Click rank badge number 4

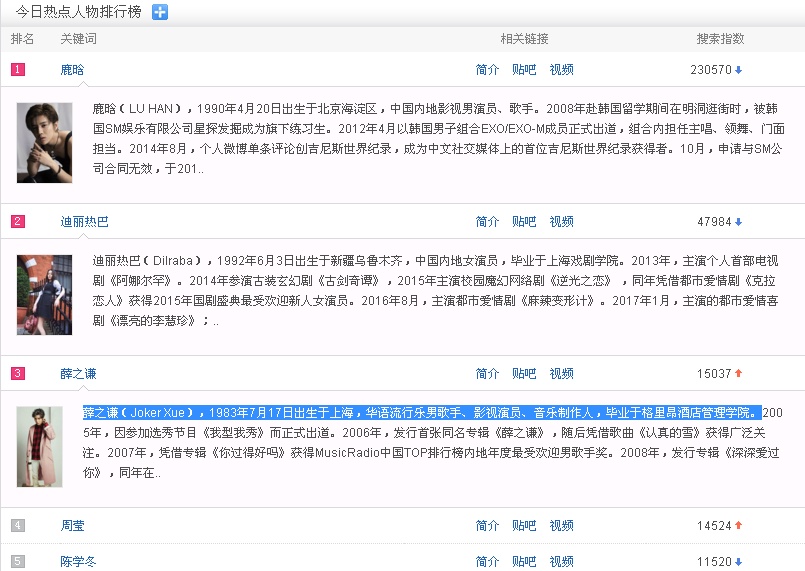pyautogui.click(x=18, y=525)
